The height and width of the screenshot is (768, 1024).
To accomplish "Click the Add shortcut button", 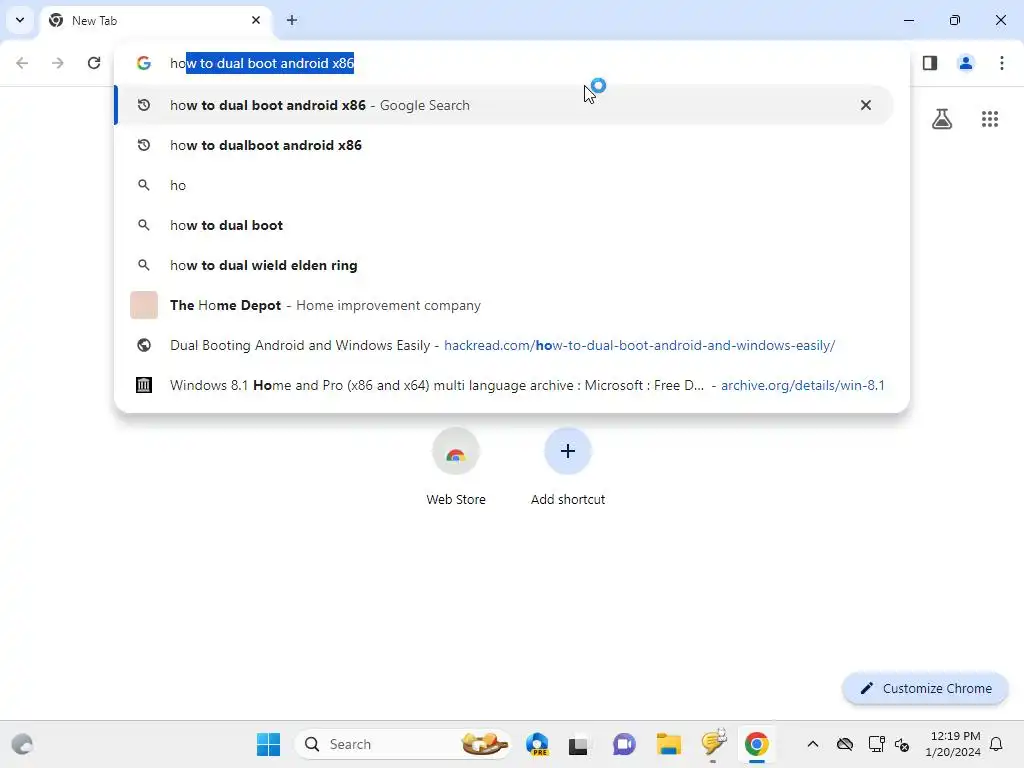I will click(568, 467).
